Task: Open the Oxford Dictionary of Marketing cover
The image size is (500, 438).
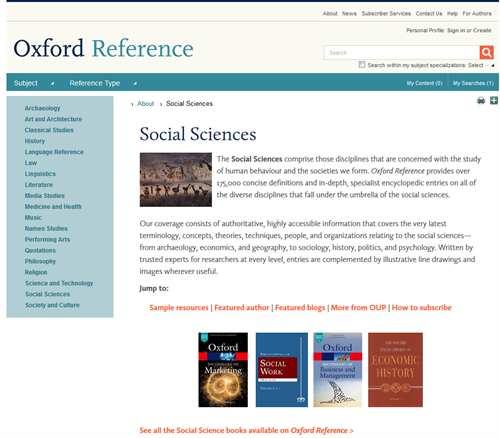Action: pyautogui.click(x=223, y=370)
